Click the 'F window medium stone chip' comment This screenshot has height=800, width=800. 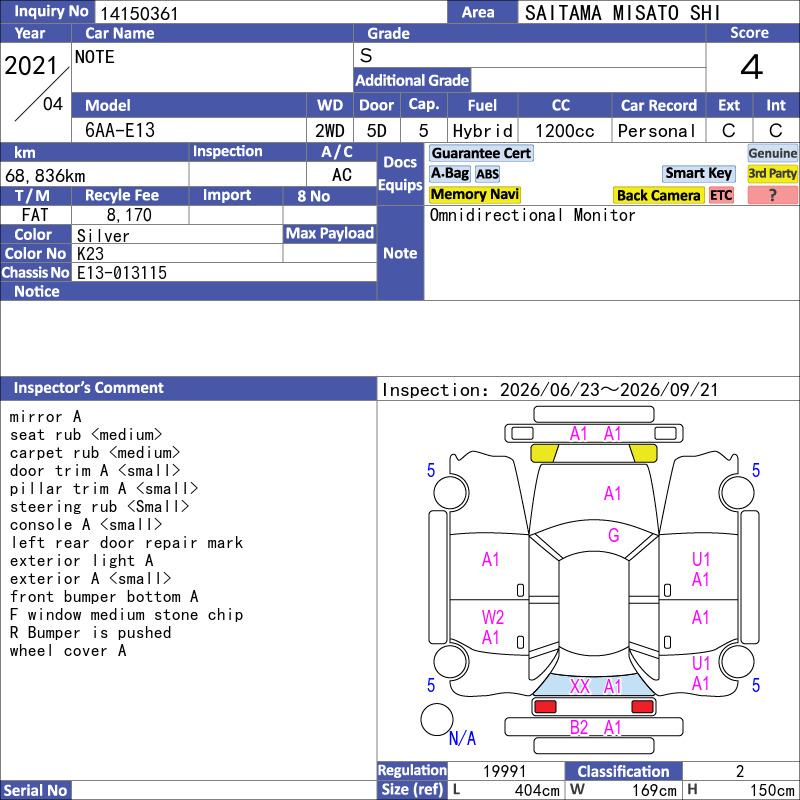coord(127,614)
